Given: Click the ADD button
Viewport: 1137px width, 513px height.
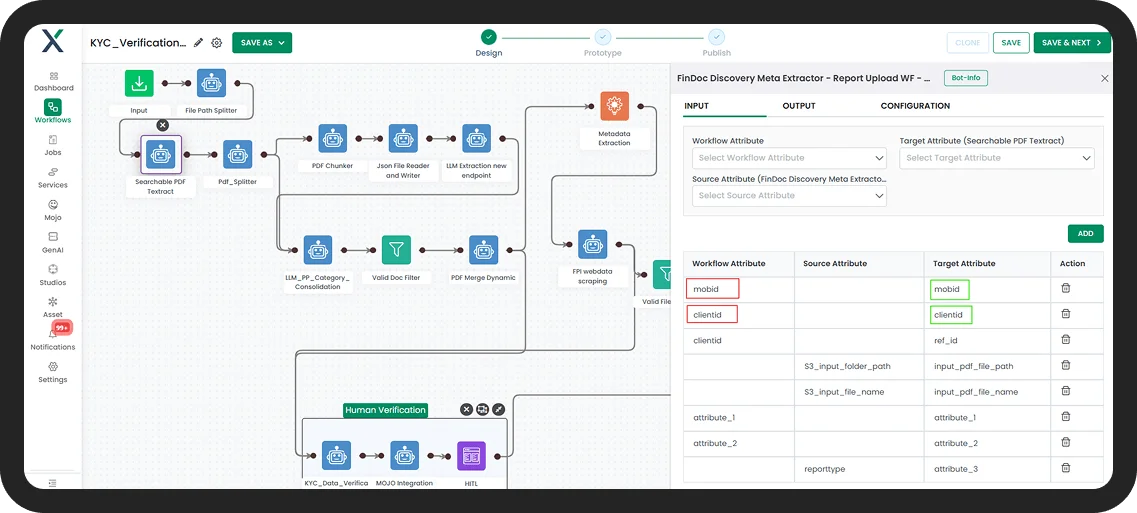Looking at the screenshot, I should click(x=1086, y=234).
